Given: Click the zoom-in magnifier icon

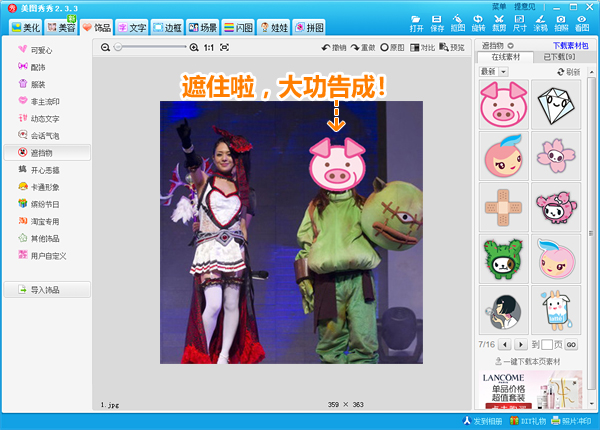Looking at the screenshot, I should pos(194,47).
